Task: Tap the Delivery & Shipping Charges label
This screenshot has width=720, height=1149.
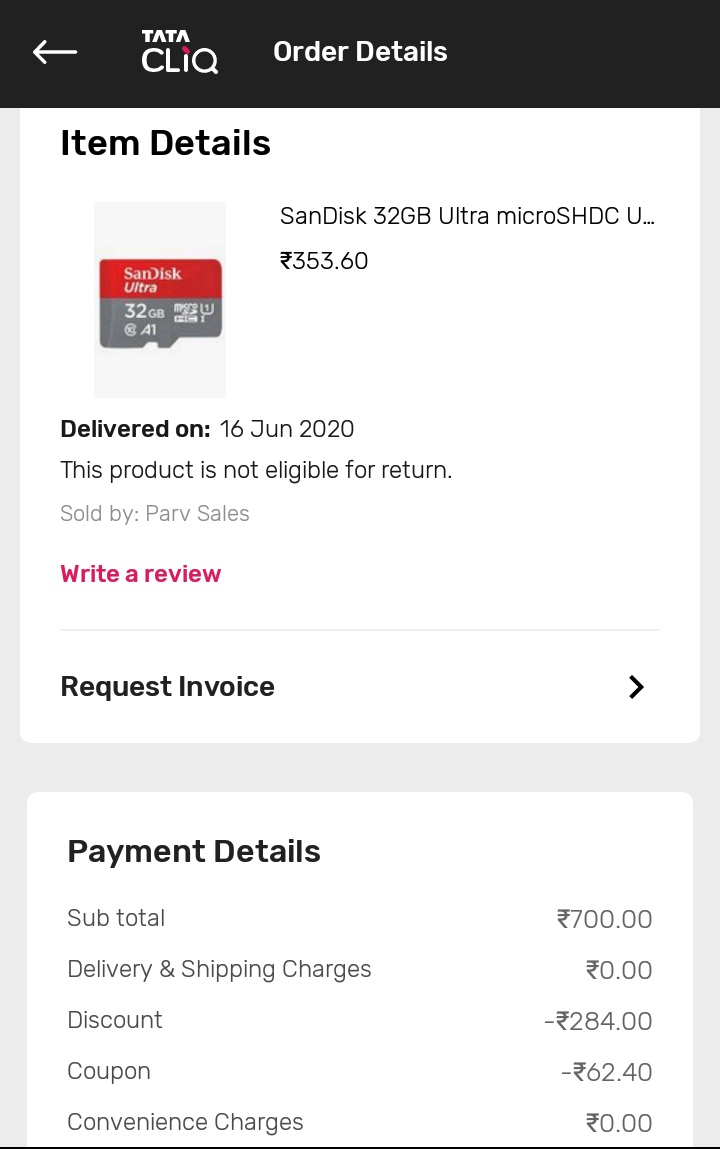Action: coord(219,969)
